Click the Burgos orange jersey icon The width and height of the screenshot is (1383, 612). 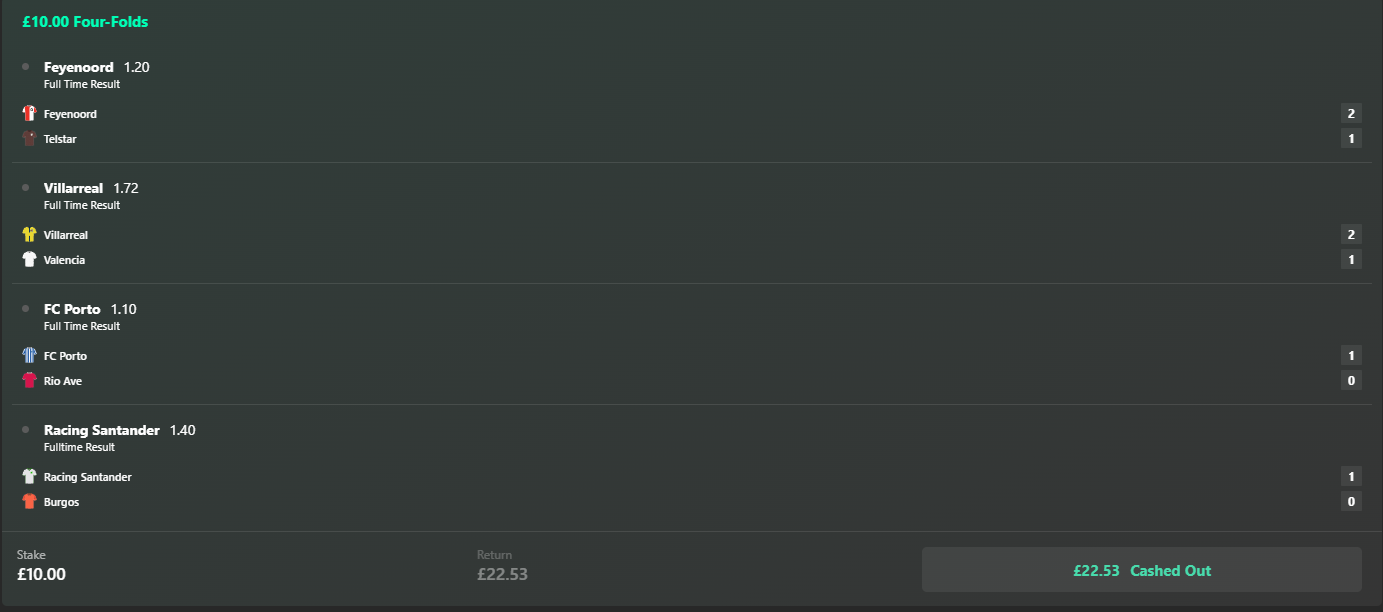coord(29,502)
